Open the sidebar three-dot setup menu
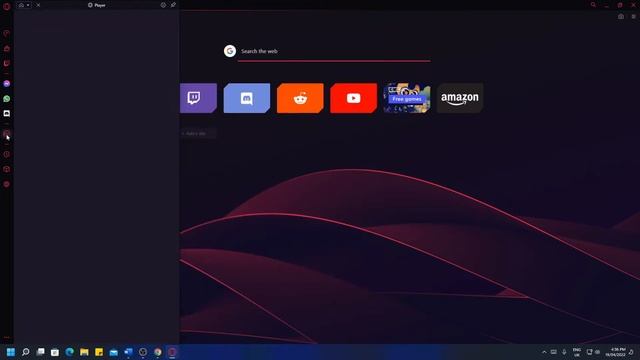This screenshot has width=640, height=360. (x=7, y=338)
